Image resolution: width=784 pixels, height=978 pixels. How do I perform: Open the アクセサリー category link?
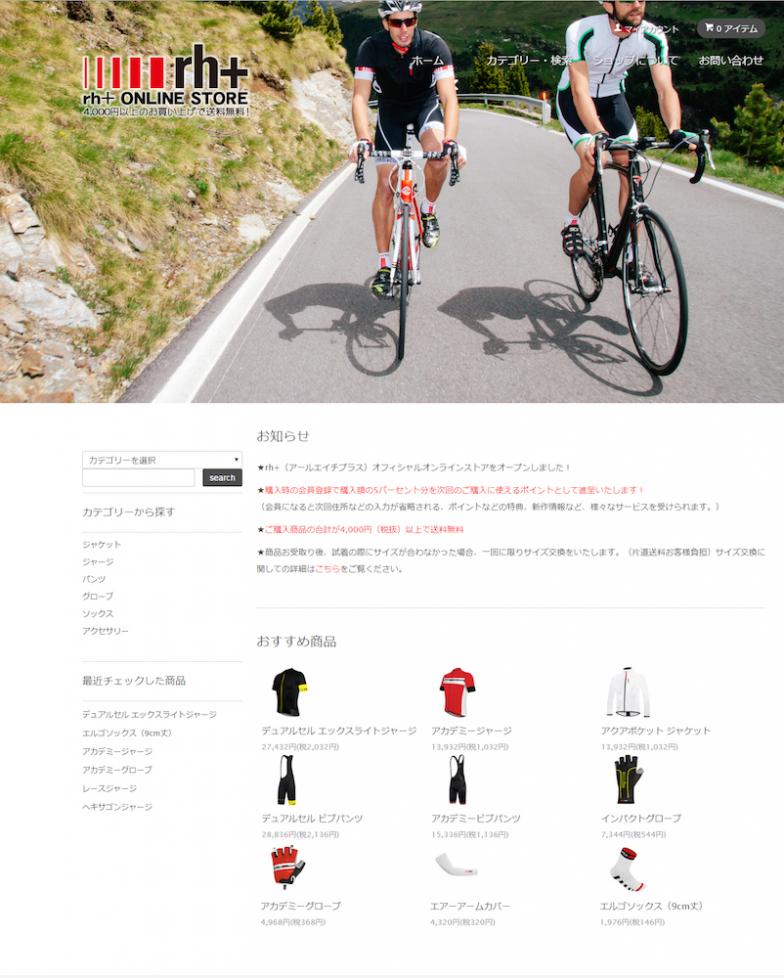click(x=105, y=631)
